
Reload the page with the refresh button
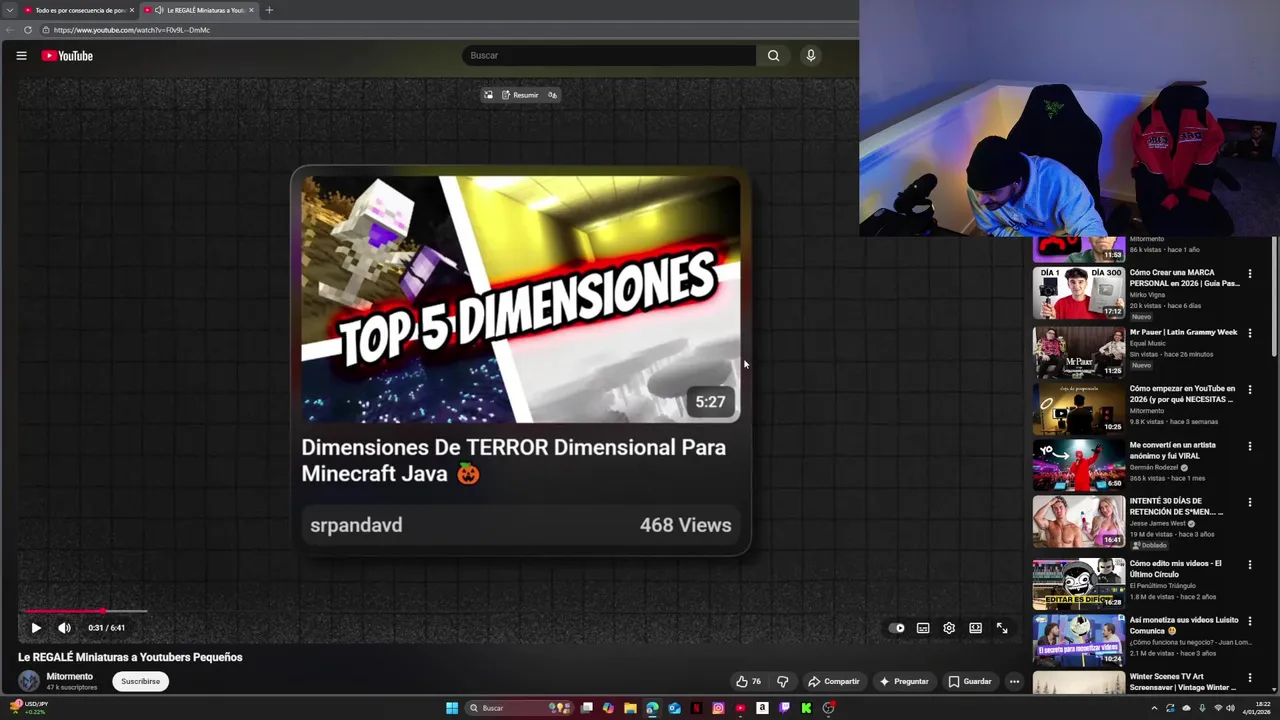point(28,30)
